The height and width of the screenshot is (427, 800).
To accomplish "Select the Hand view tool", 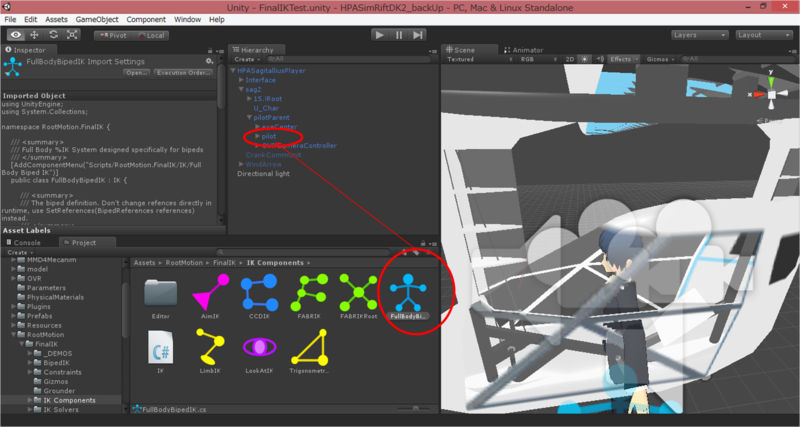I will tap(16, 35).
